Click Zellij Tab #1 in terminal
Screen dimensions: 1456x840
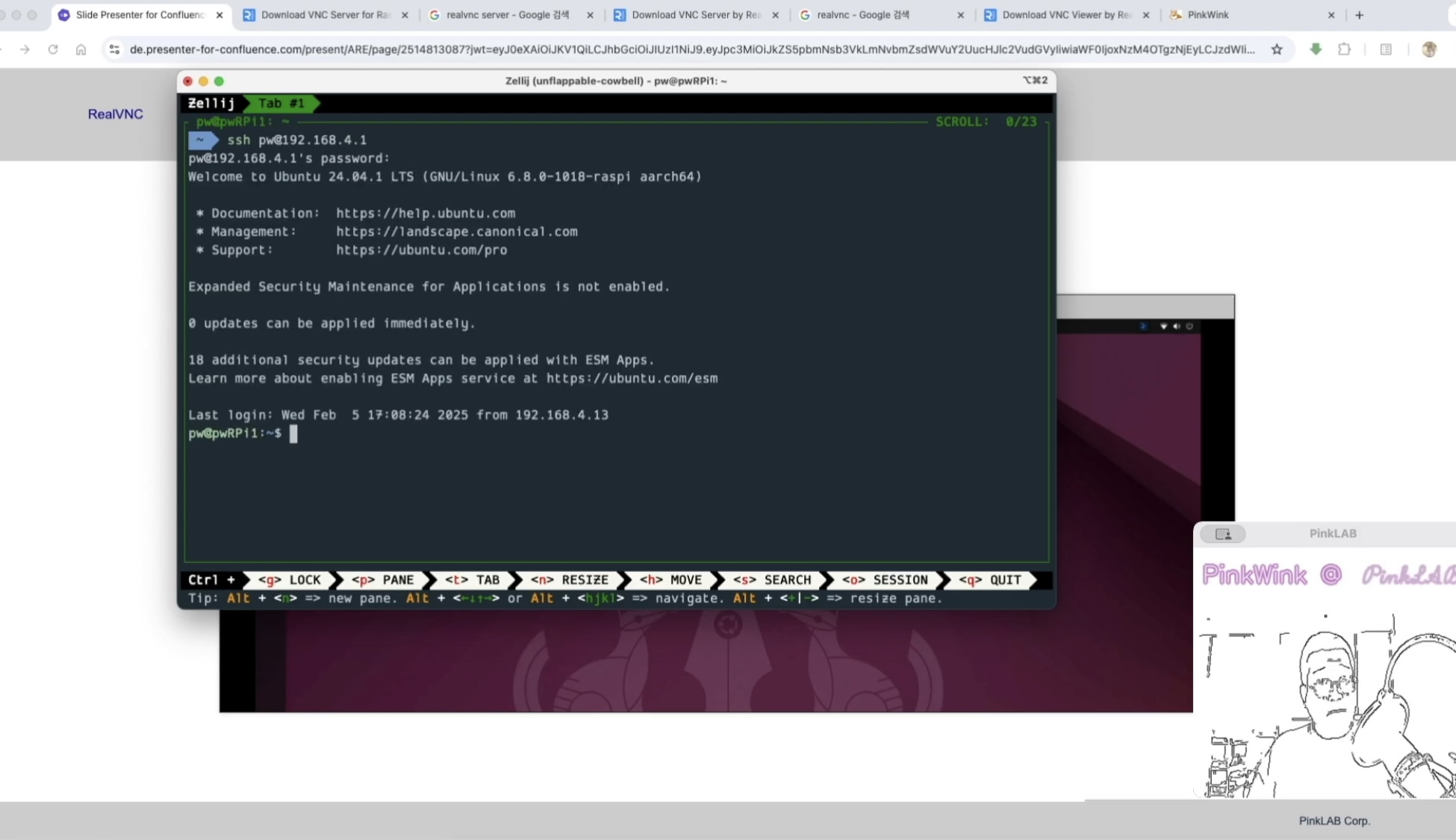(x=281, y=103)
